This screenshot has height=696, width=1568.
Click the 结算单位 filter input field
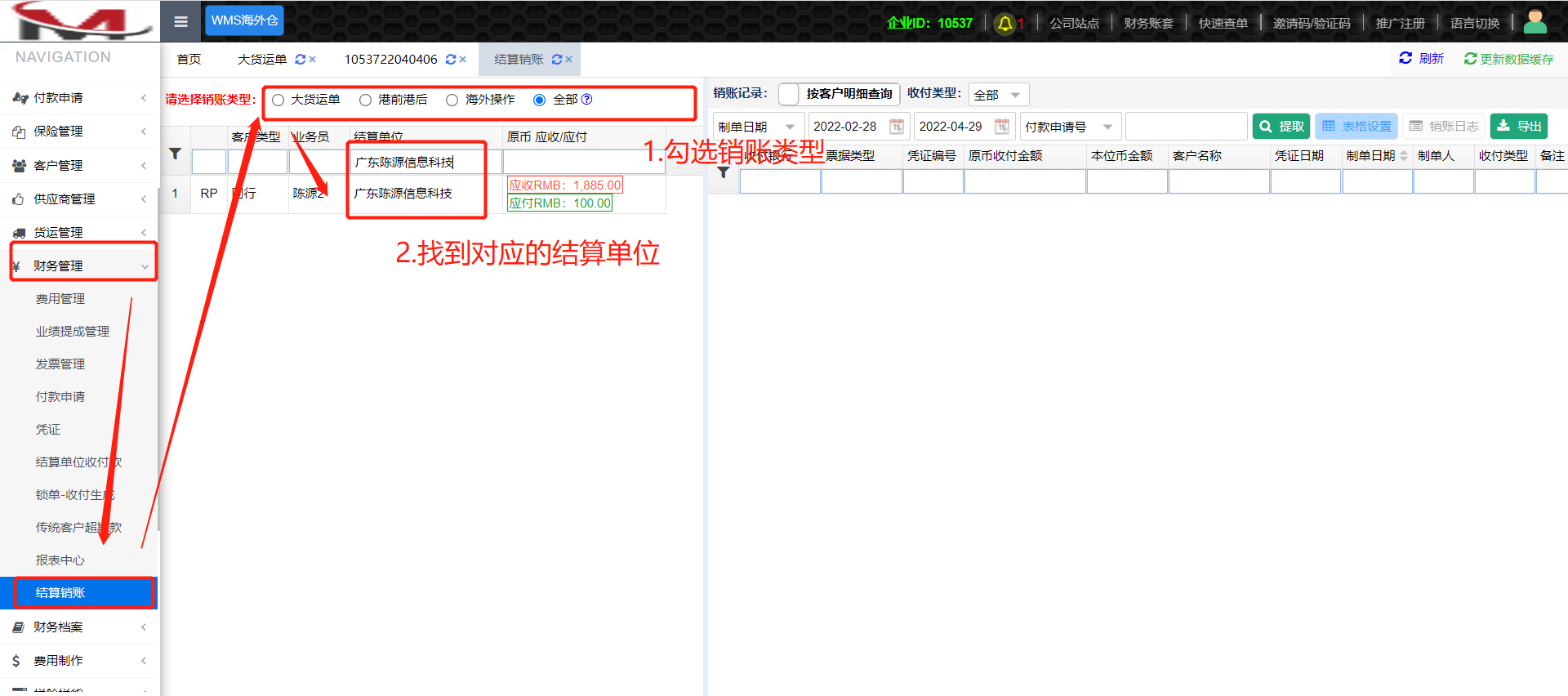click(x=425, y=162)
